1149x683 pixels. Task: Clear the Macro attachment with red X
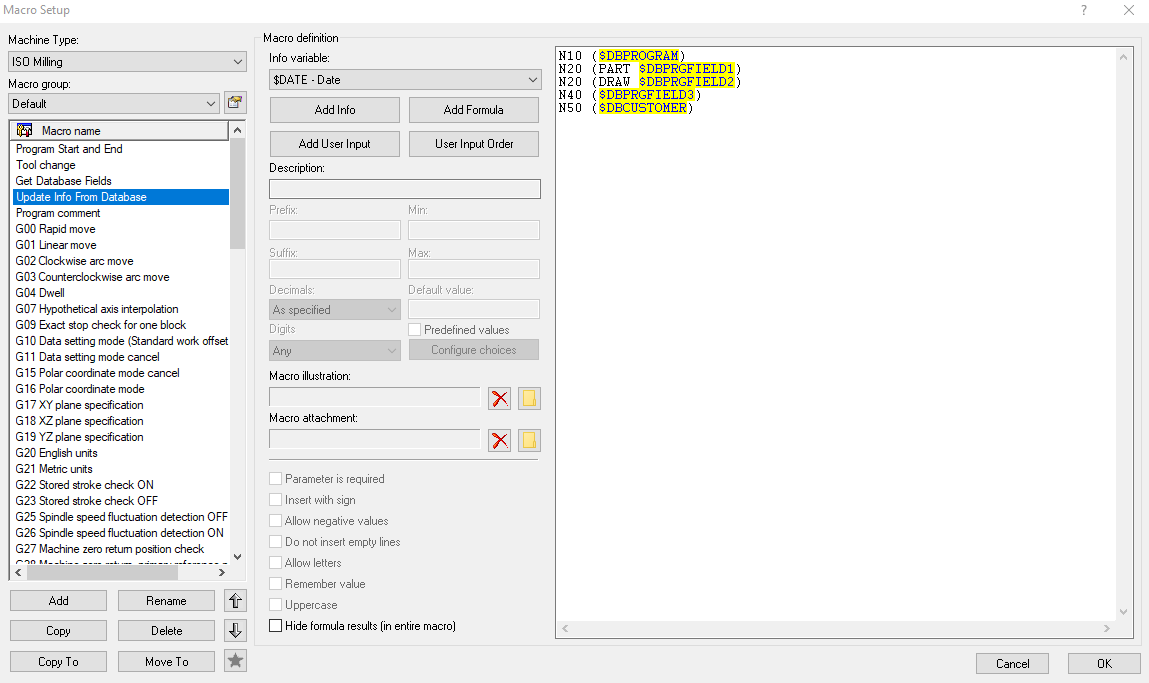[500, 440]
